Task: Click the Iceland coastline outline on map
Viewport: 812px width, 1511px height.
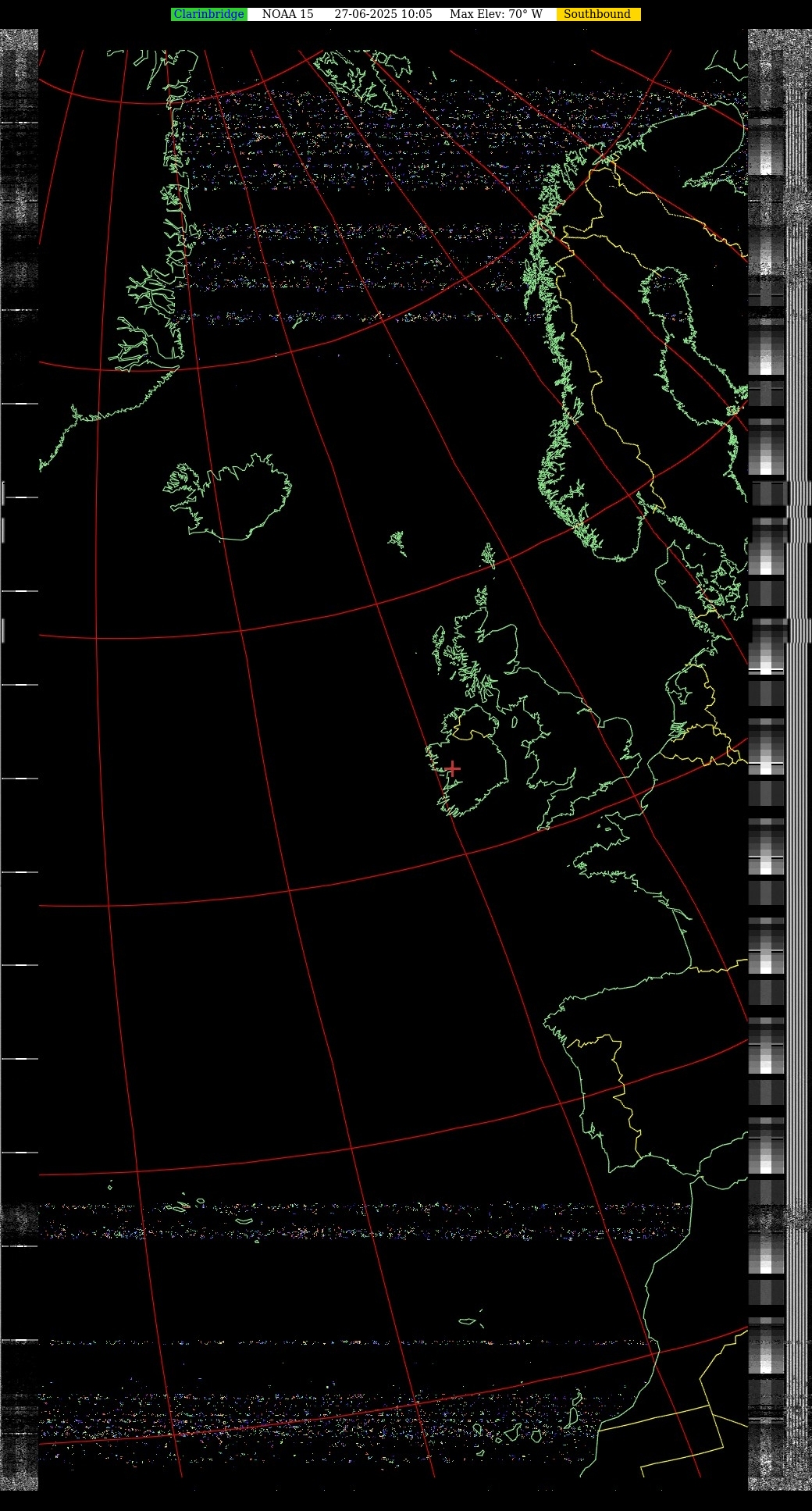Action: (227, 497)
